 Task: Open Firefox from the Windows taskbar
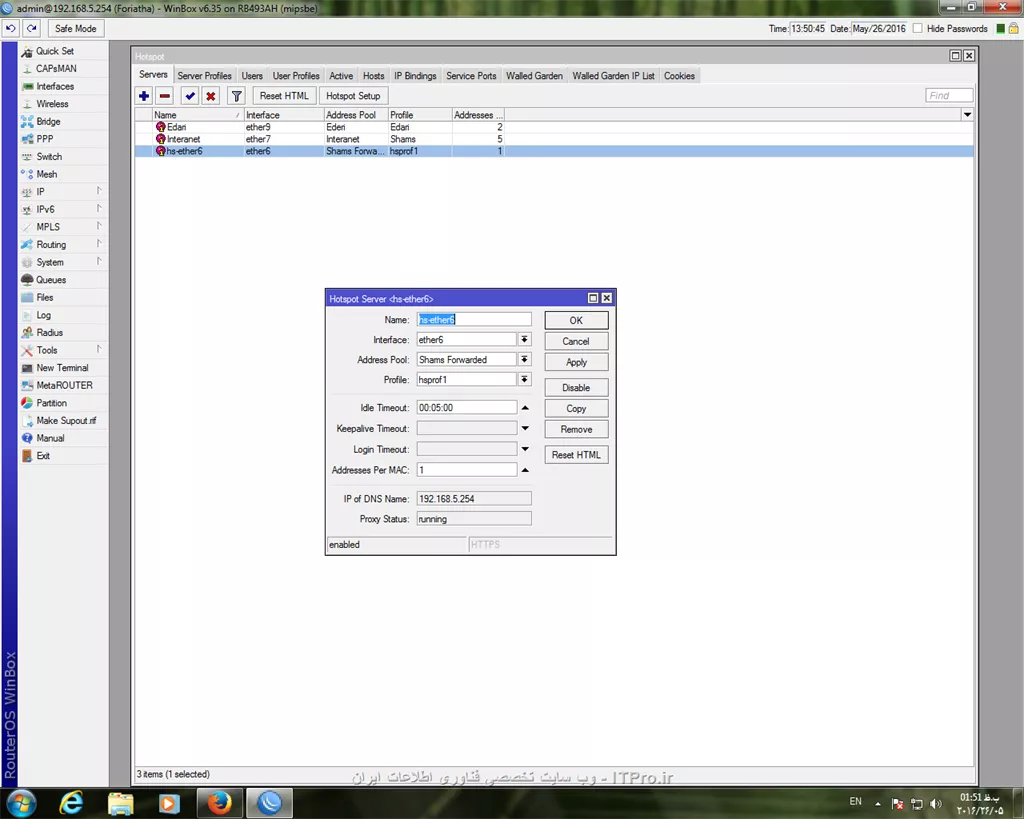[220, 803]
